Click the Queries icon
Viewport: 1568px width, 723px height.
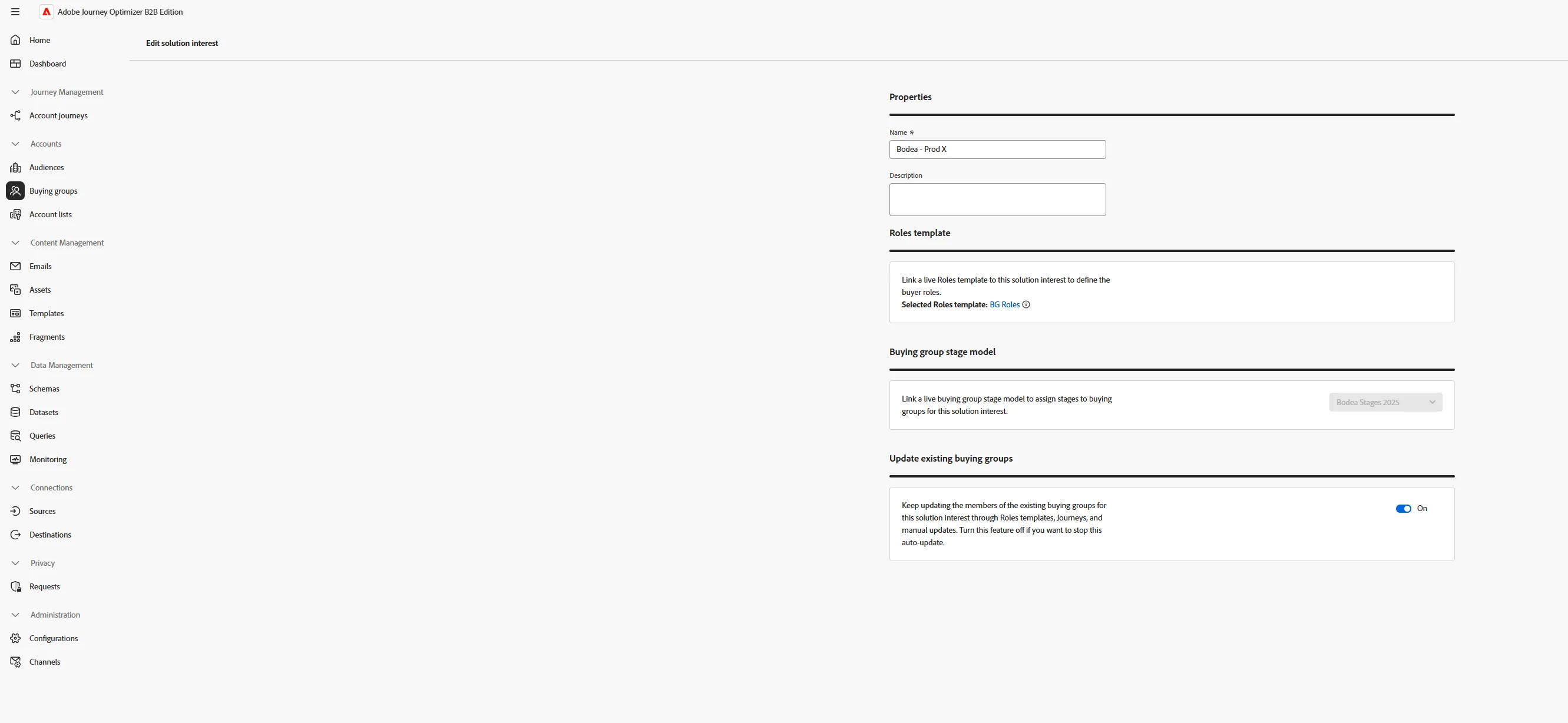[15, 436]
